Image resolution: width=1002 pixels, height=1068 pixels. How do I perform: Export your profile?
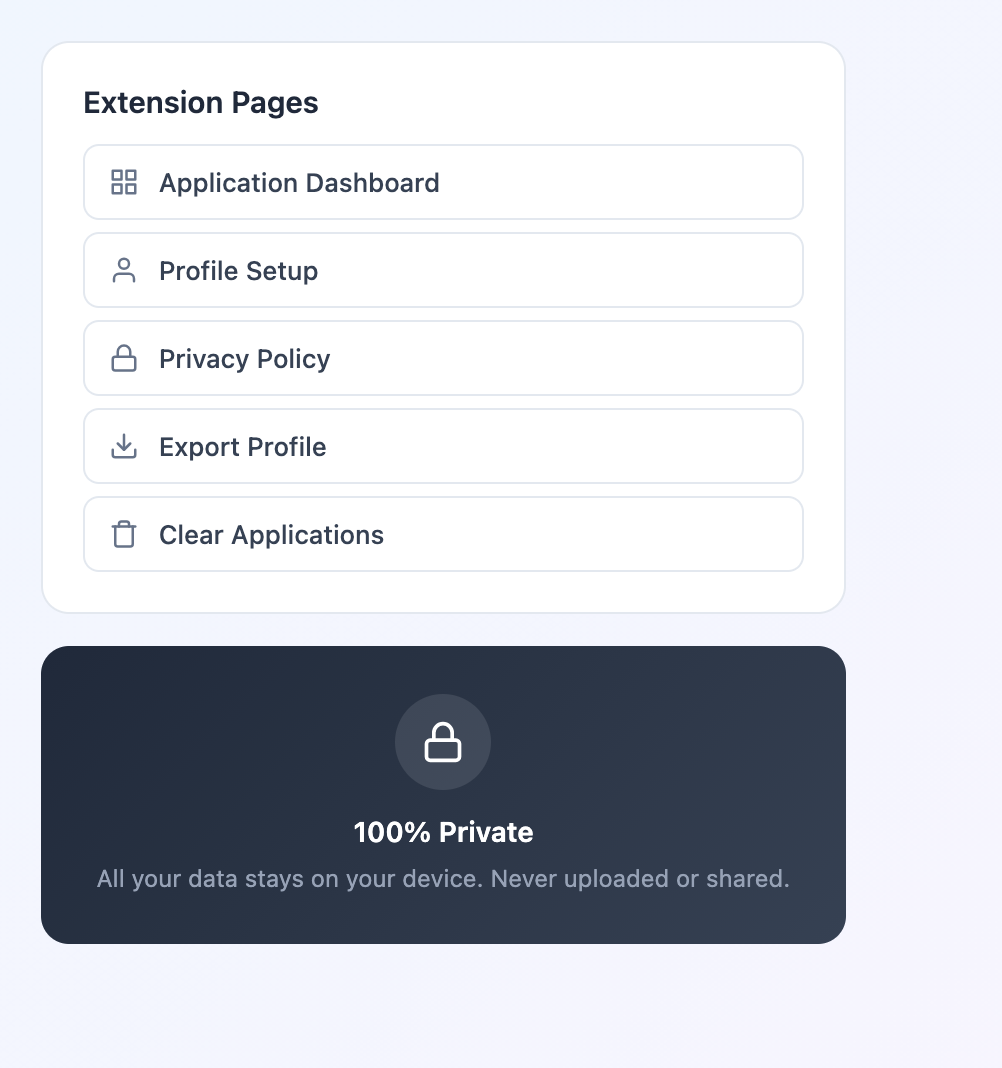[x=443, y=446]
